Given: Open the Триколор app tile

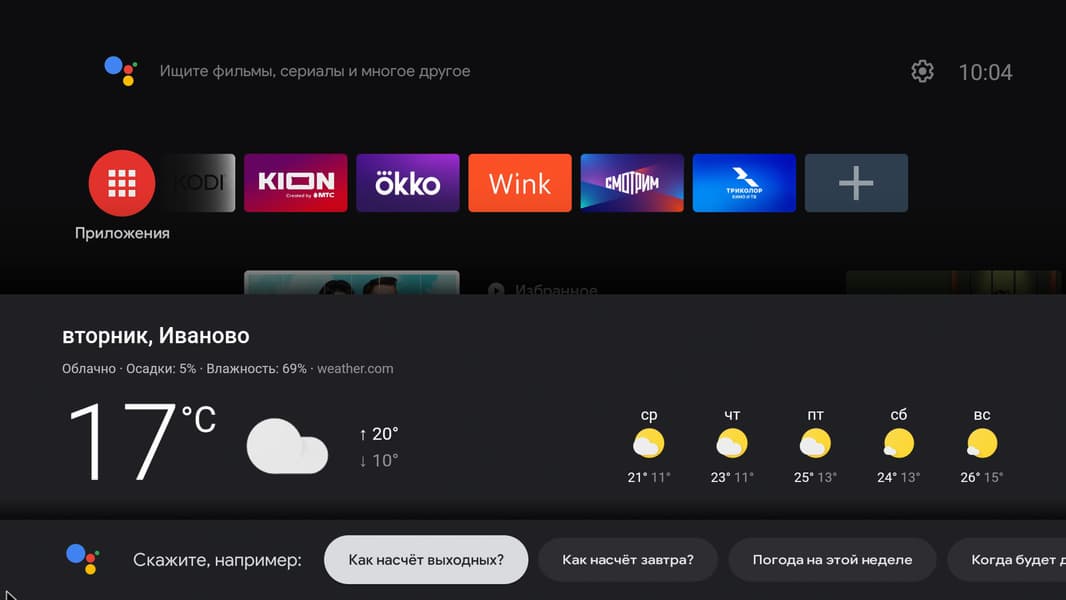Looking at the screenshot, I should pyautogui.click(x=744, y=183).
